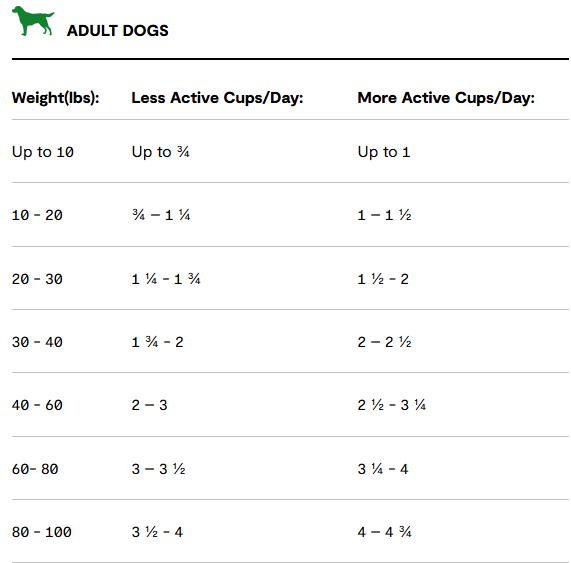571x563 pixels.
Task: Select the Up to 10 weight cell
Action: click(43, 152)
